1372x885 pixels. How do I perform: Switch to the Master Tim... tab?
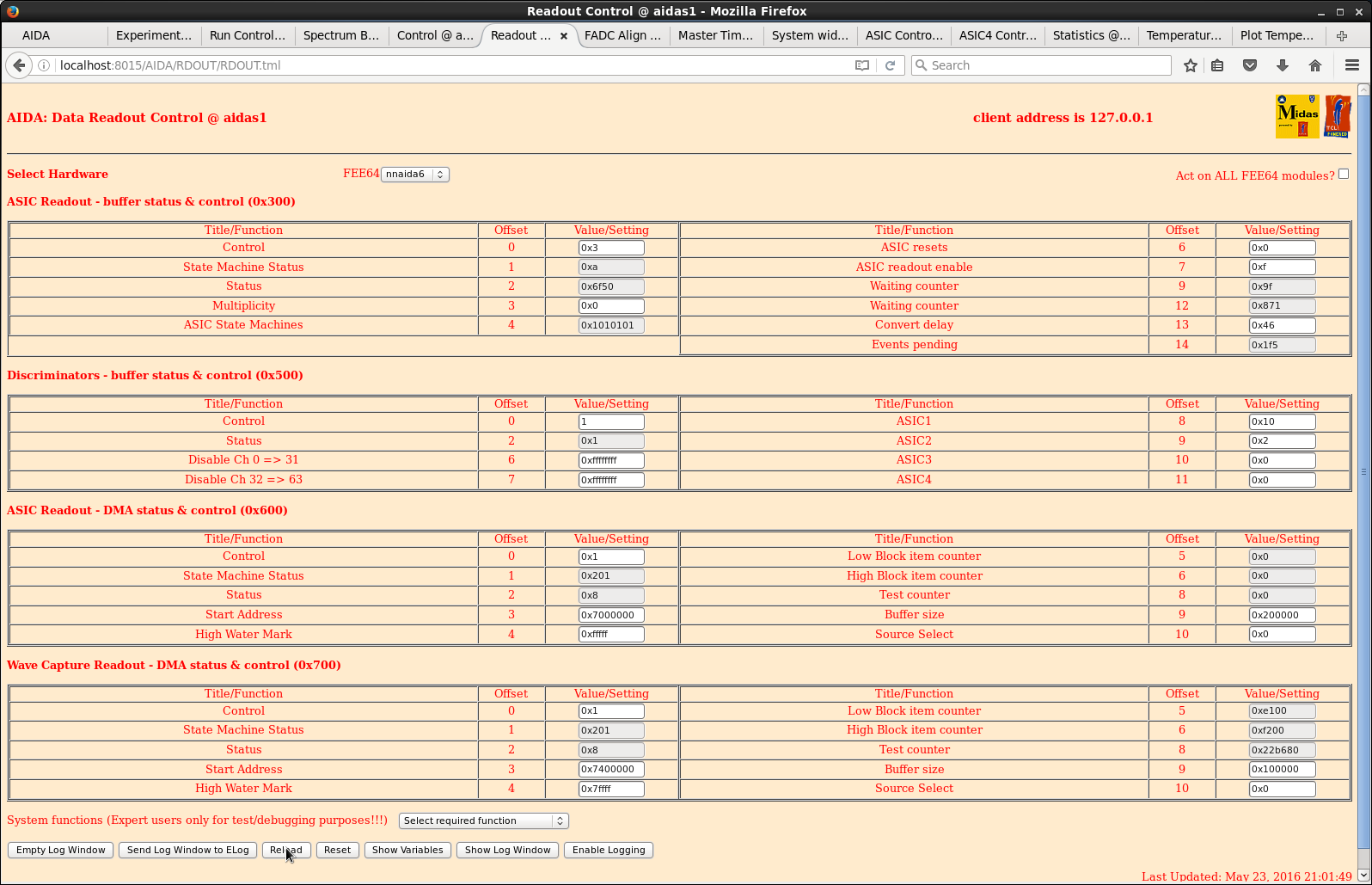[x=715, y=35]
